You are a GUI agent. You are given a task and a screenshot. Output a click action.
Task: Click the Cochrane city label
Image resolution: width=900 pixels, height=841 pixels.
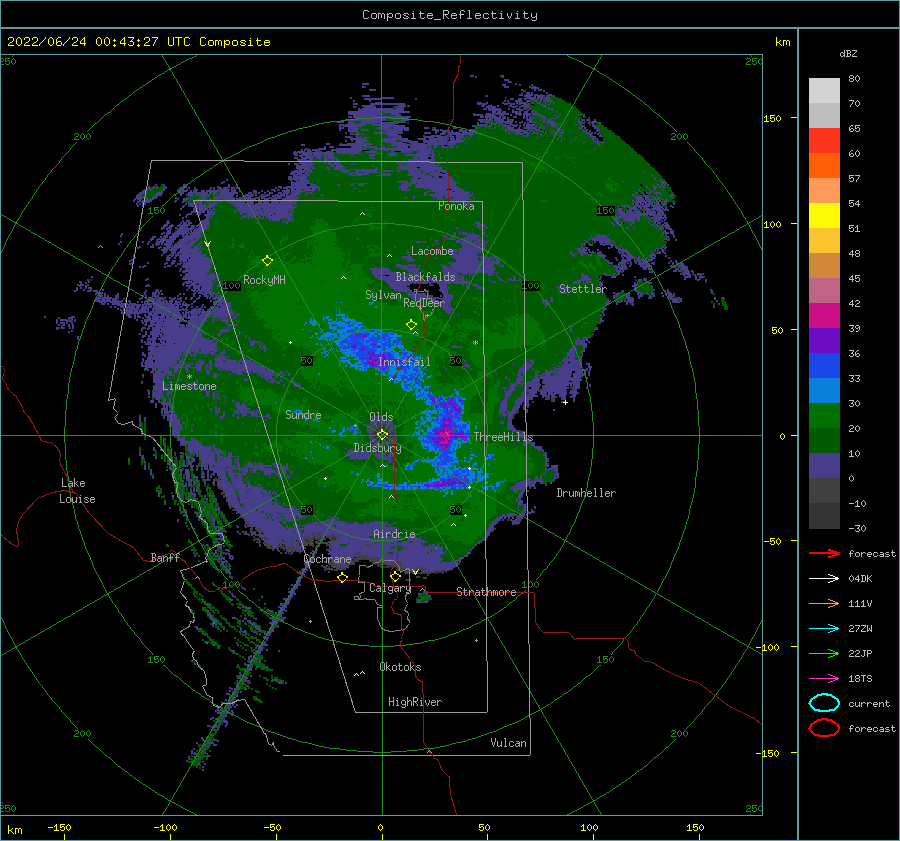(x=327, y=559)
